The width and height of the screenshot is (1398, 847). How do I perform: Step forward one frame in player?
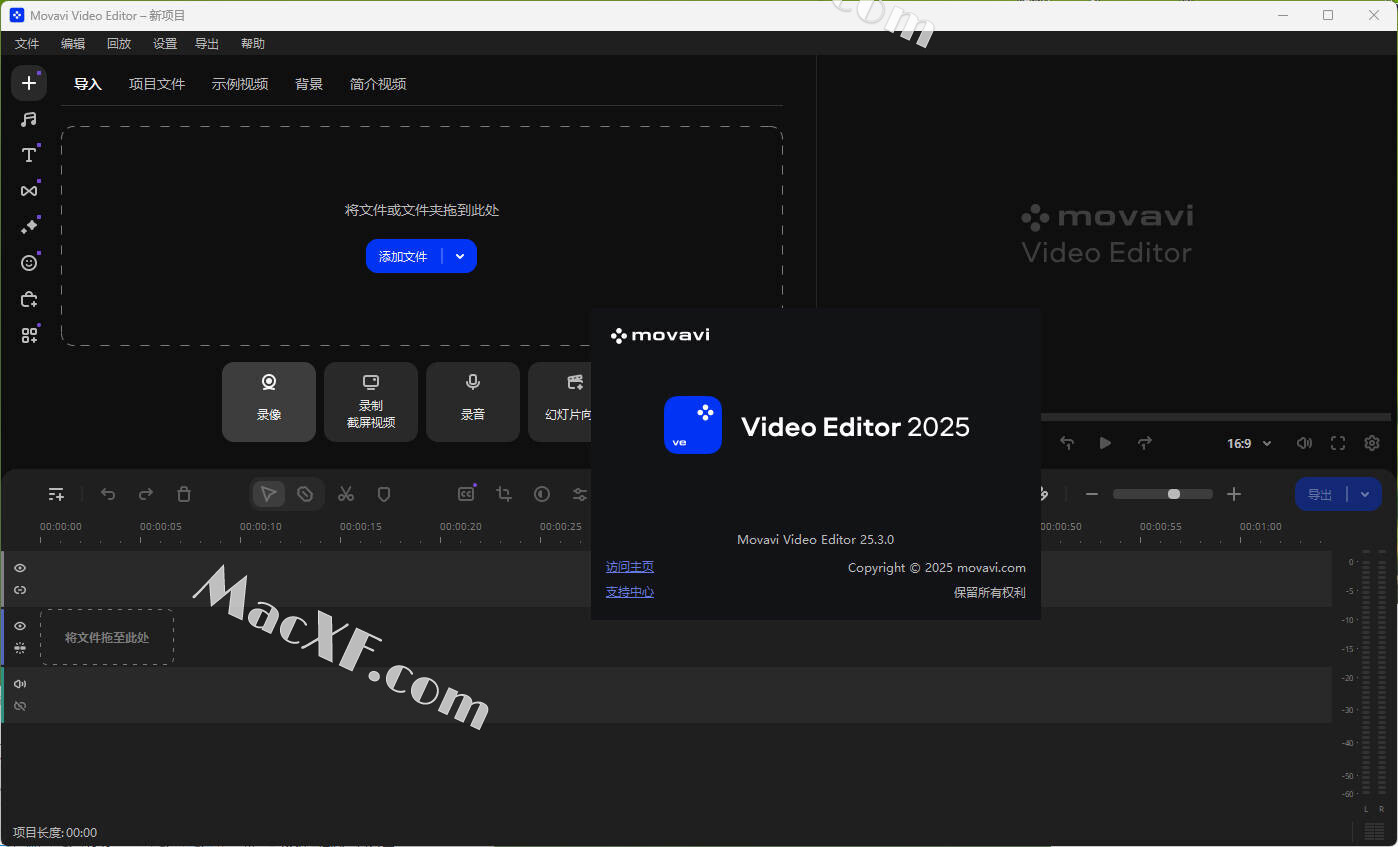pos(1145,443)
